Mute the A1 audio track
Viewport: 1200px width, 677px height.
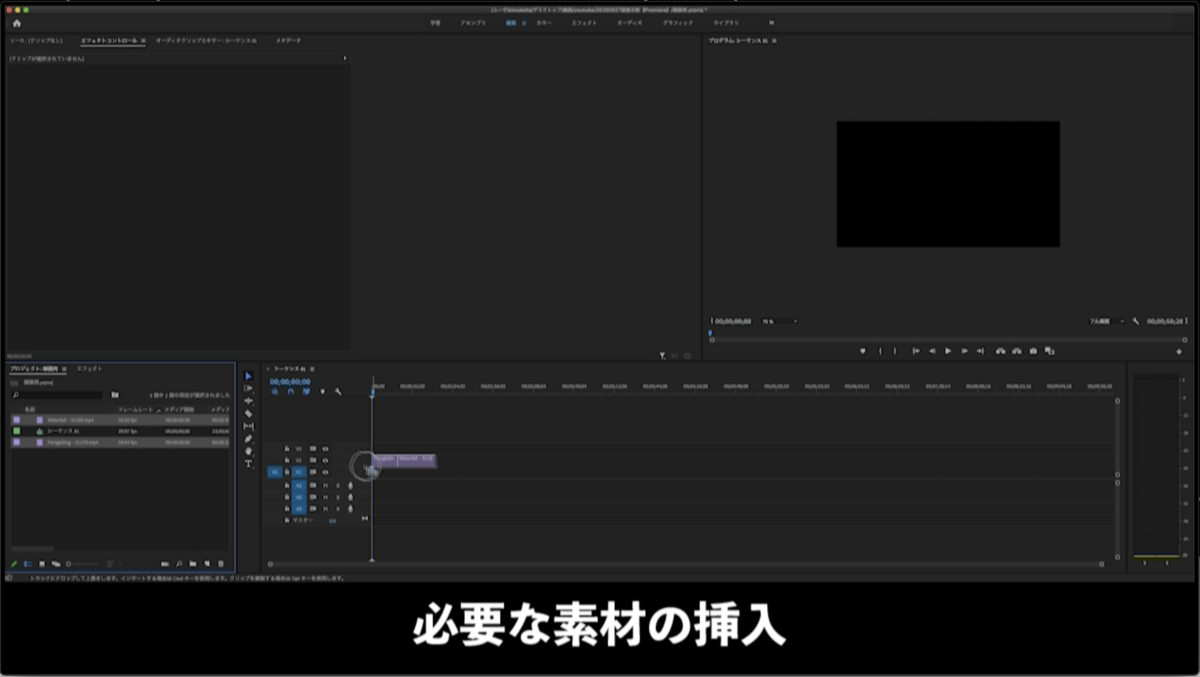pos(325,486)
